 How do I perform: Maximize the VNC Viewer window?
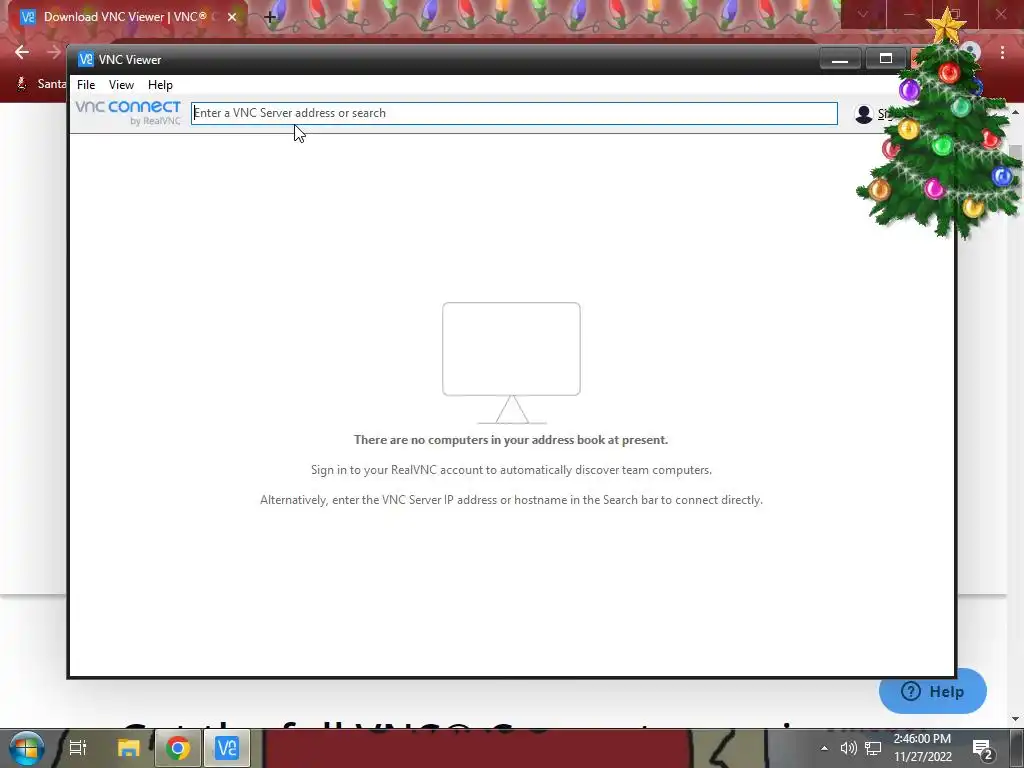tap(886, 59)
